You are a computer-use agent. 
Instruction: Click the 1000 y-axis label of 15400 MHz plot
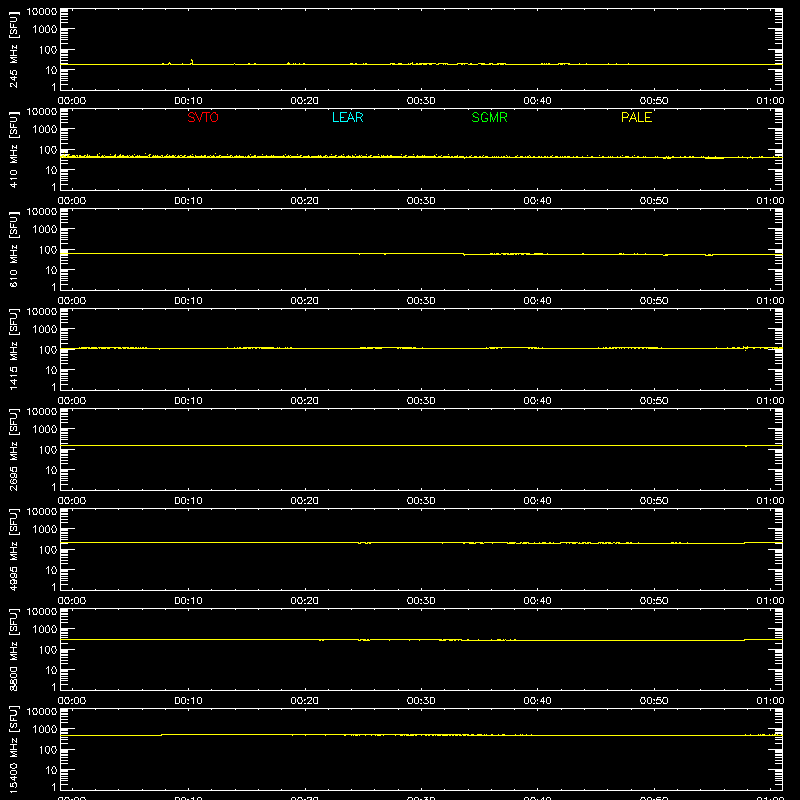[45, 729]
